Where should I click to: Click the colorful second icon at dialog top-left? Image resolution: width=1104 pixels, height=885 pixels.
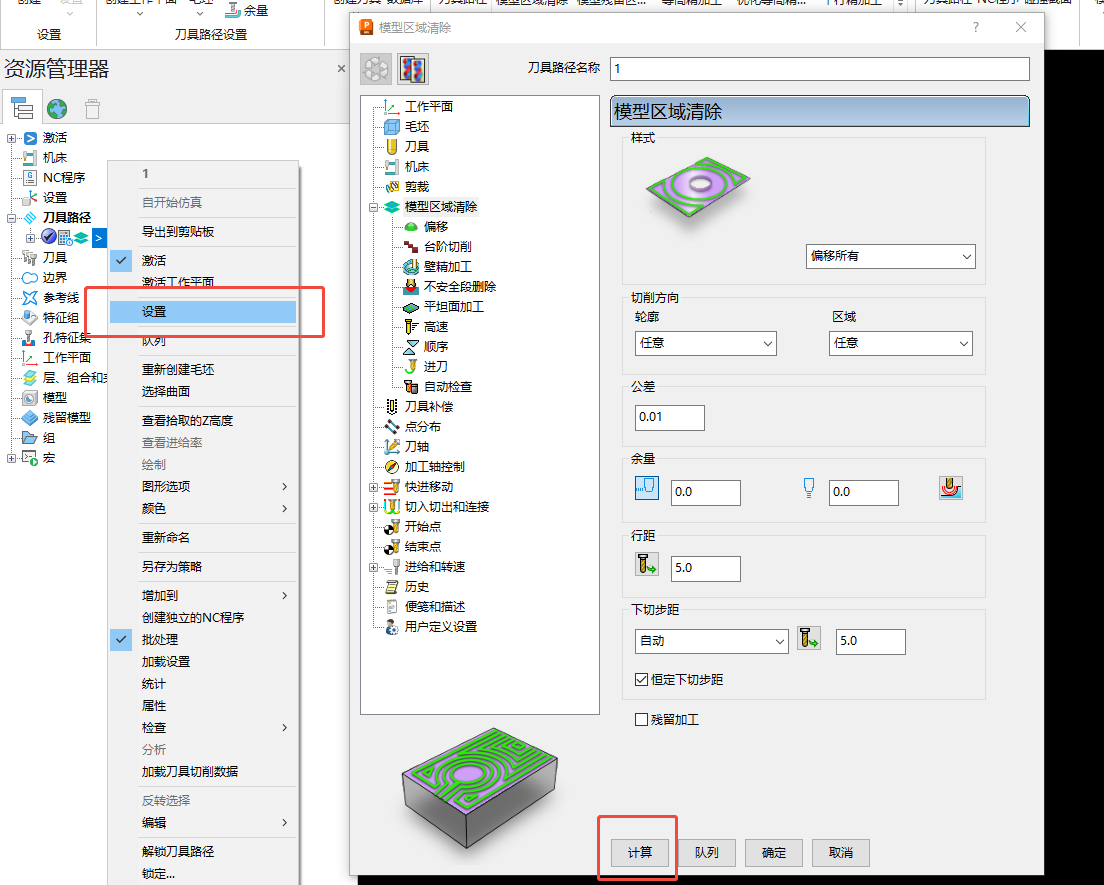click(x=412, y=69)
